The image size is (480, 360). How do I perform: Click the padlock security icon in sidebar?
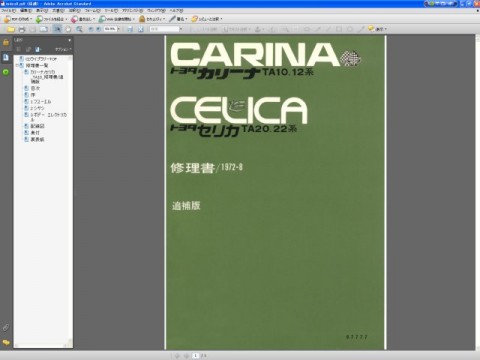coord(6,42)
